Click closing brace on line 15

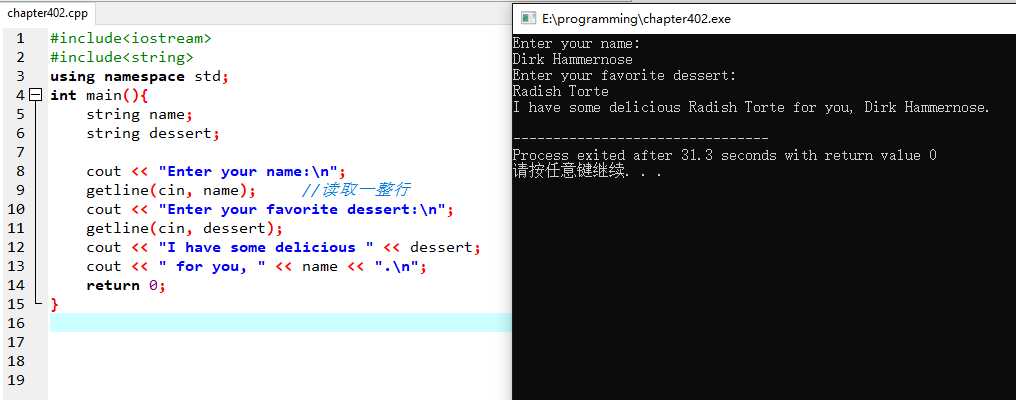point(54,304)
